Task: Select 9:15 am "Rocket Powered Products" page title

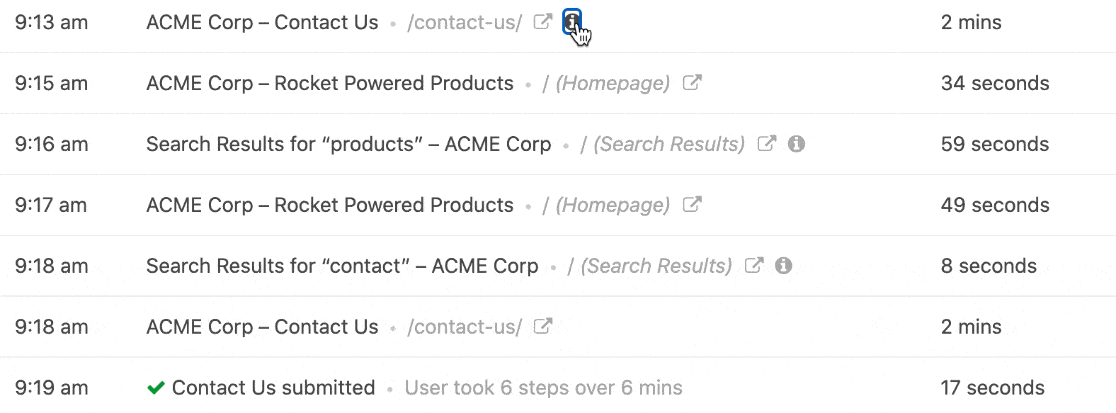Action: point(329,83)
